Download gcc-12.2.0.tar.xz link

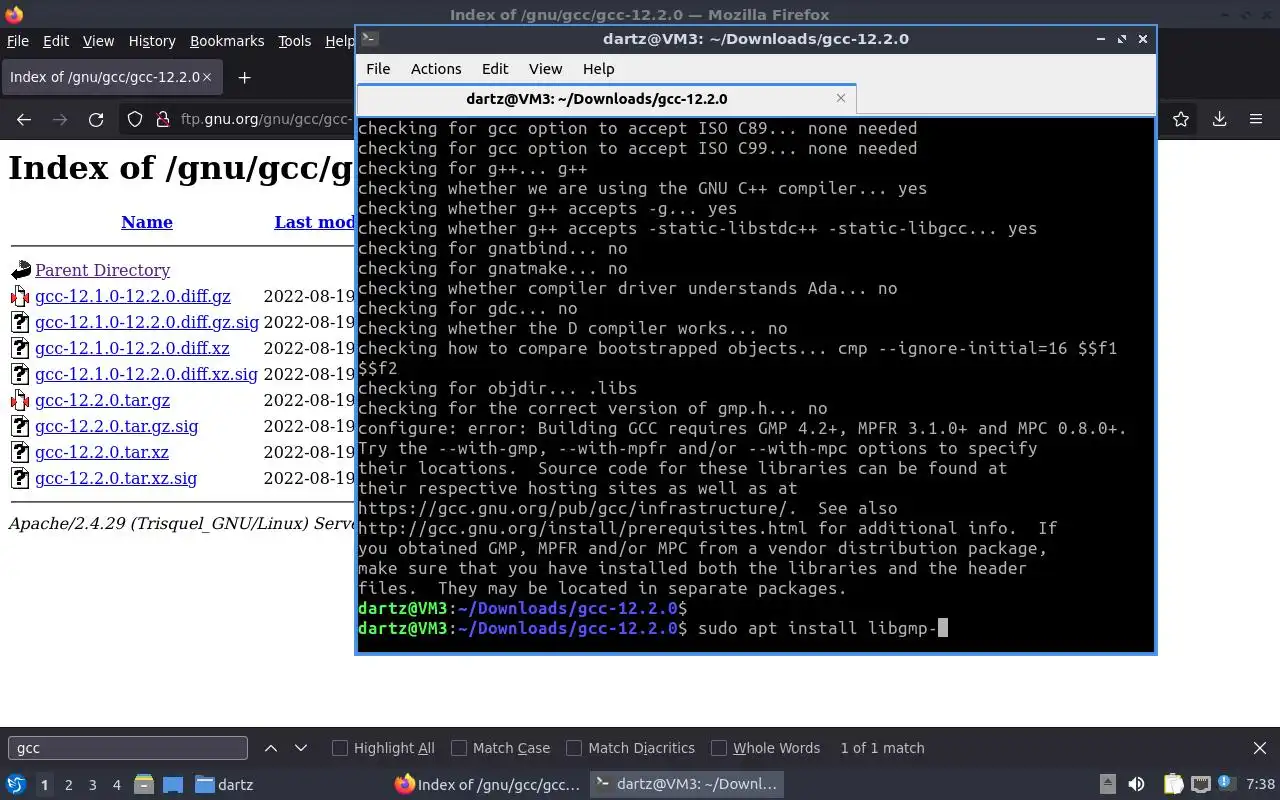(102, 452)
